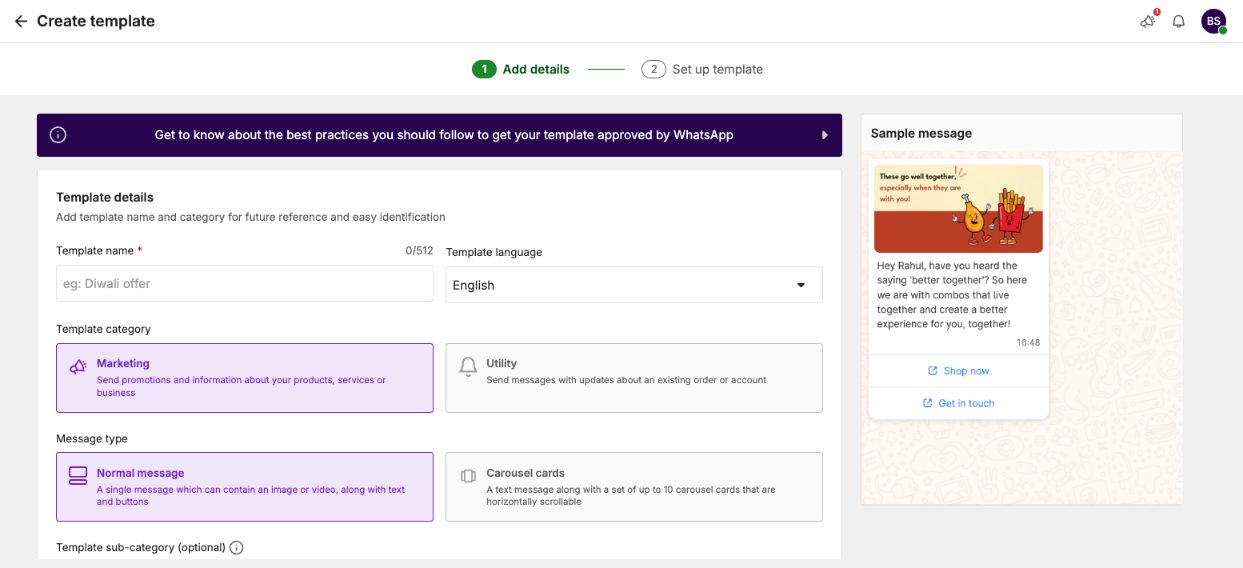Open the announcements megaphone icon

(x=1148, y=21)
